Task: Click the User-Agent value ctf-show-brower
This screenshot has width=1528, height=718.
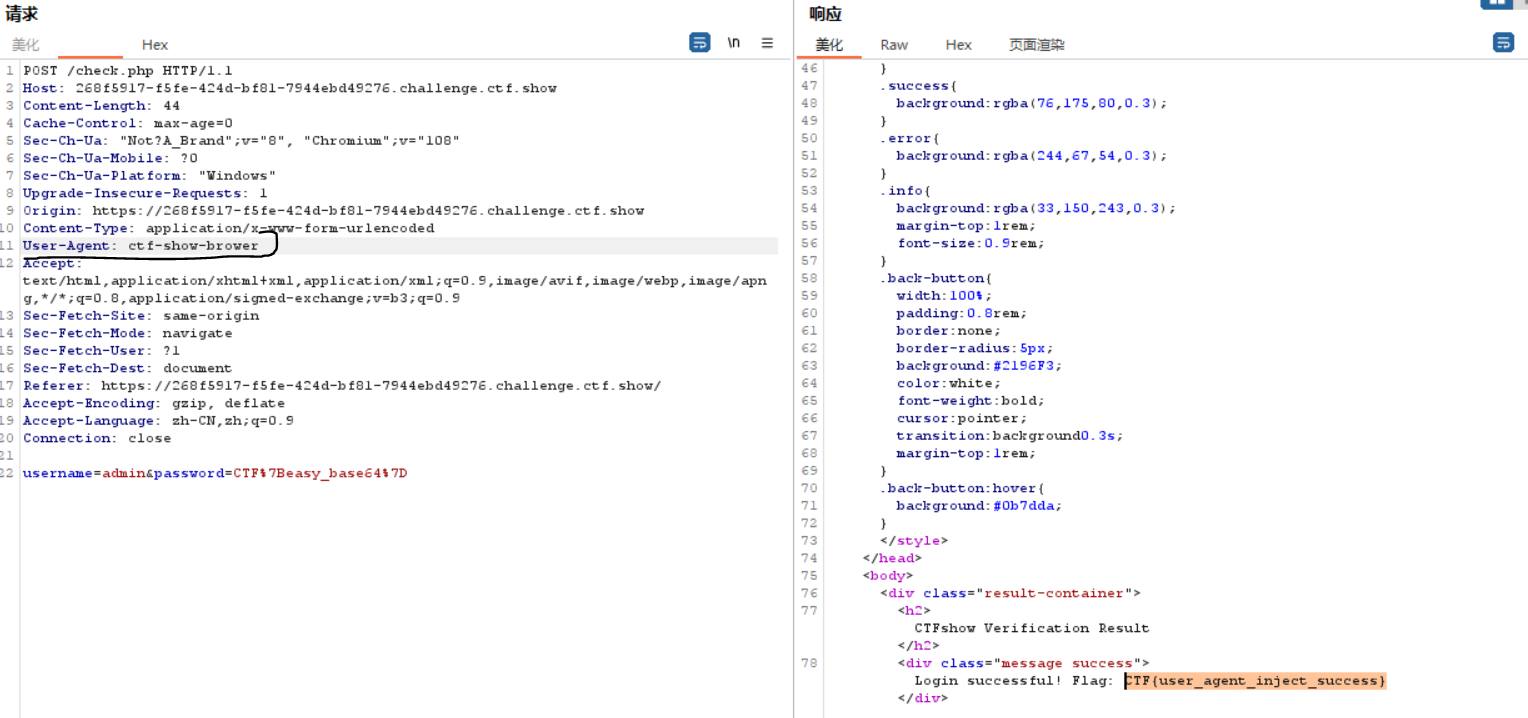Action: (x=192, y=246)
